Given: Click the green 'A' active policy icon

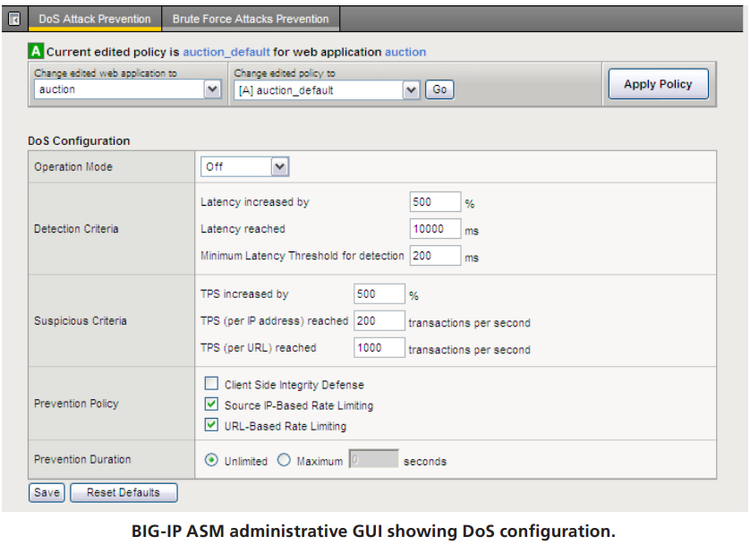Looking at the screenshot, I should pos(36,51).
